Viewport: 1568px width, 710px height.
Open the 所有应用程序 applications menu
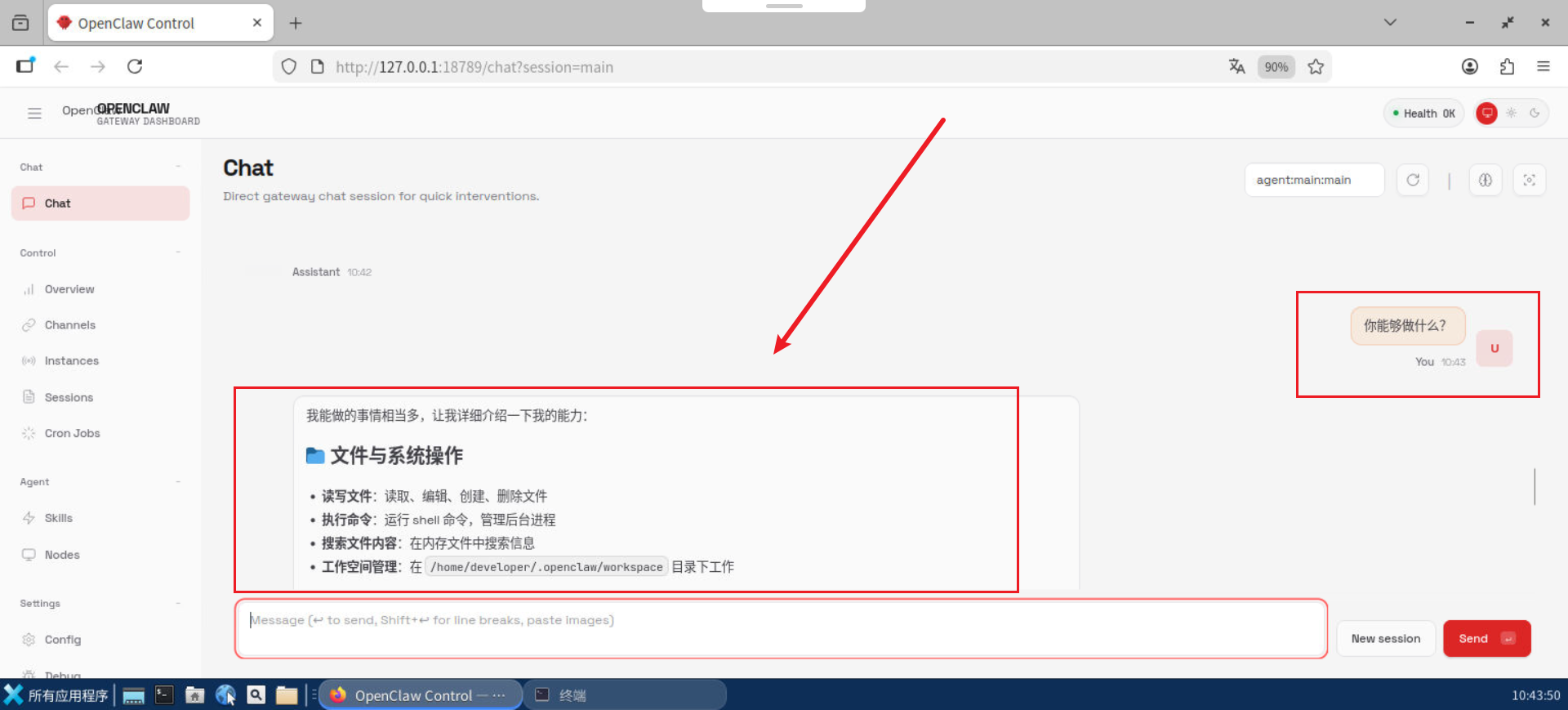(x=56, y=695)
